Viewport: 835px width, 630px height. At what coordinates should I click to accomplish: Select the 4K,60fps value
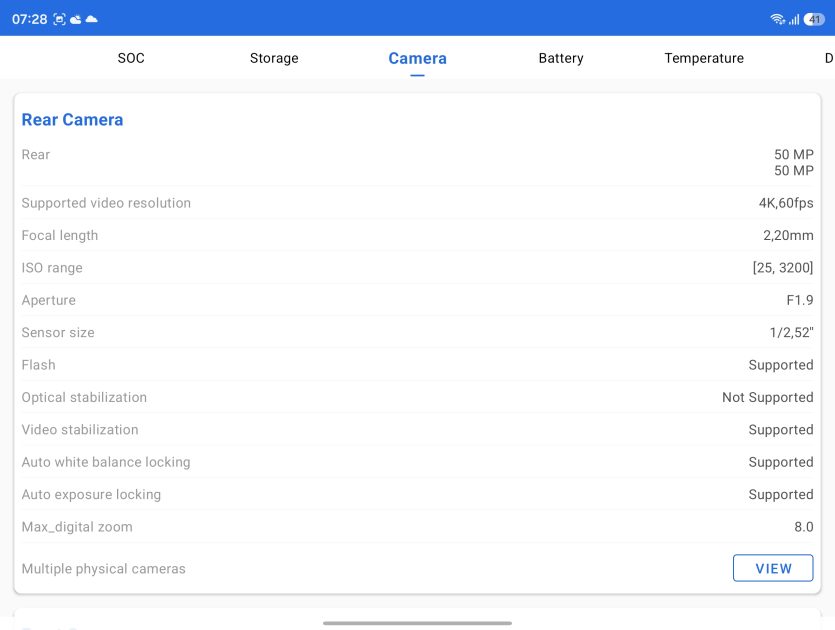click(x=786, y=203)
